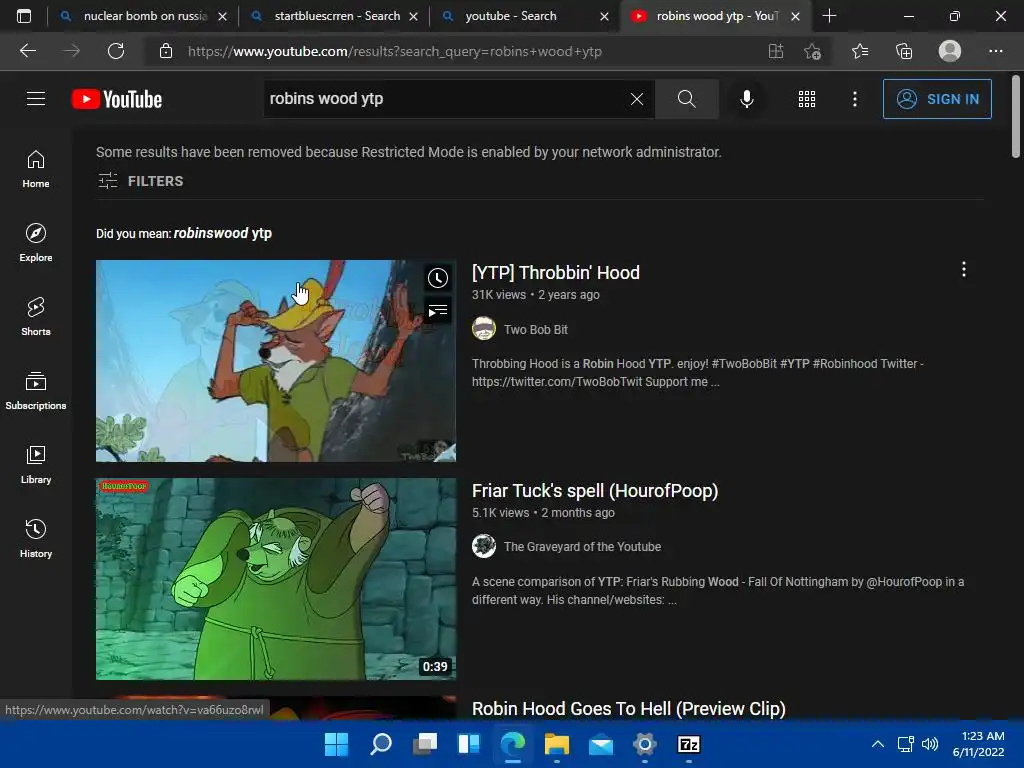Open The Graveyard of the Youtube channel

(582, 547)
